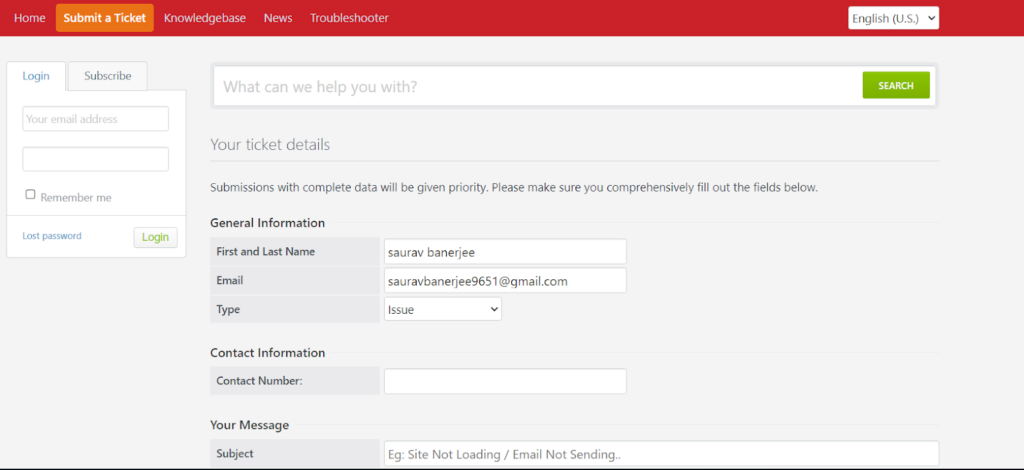Switch to the Login tab

tap(36, 76)
